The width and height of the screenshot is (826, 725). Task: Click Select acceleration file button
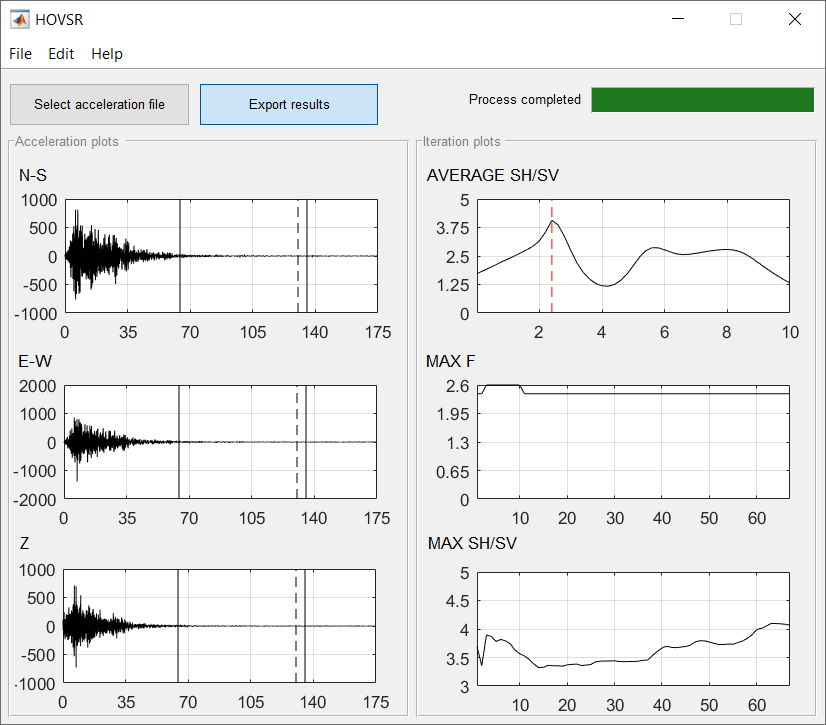pyautogui.click(x=100, y=104)
